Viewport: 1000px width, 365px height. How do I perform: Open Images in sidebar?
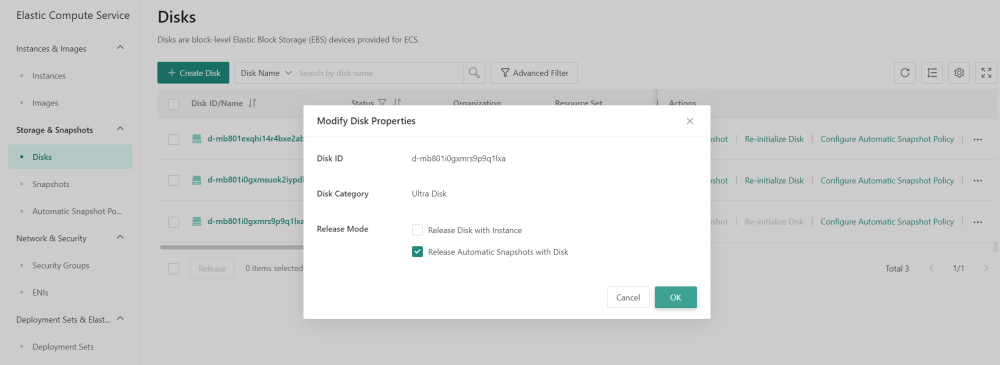click(x=45, y=103)
